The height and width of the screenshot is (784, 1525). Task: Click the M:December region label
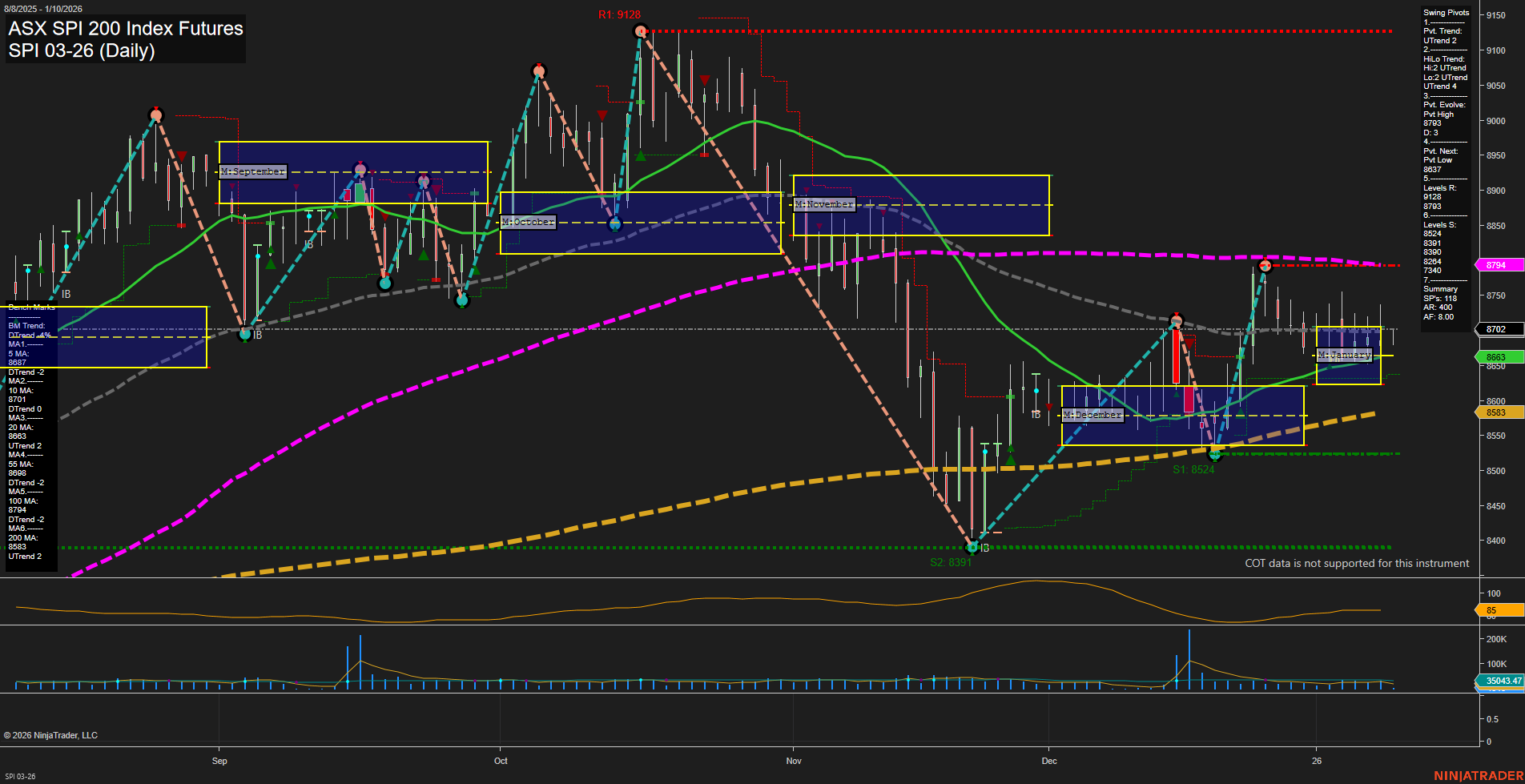click(1092, 415)
